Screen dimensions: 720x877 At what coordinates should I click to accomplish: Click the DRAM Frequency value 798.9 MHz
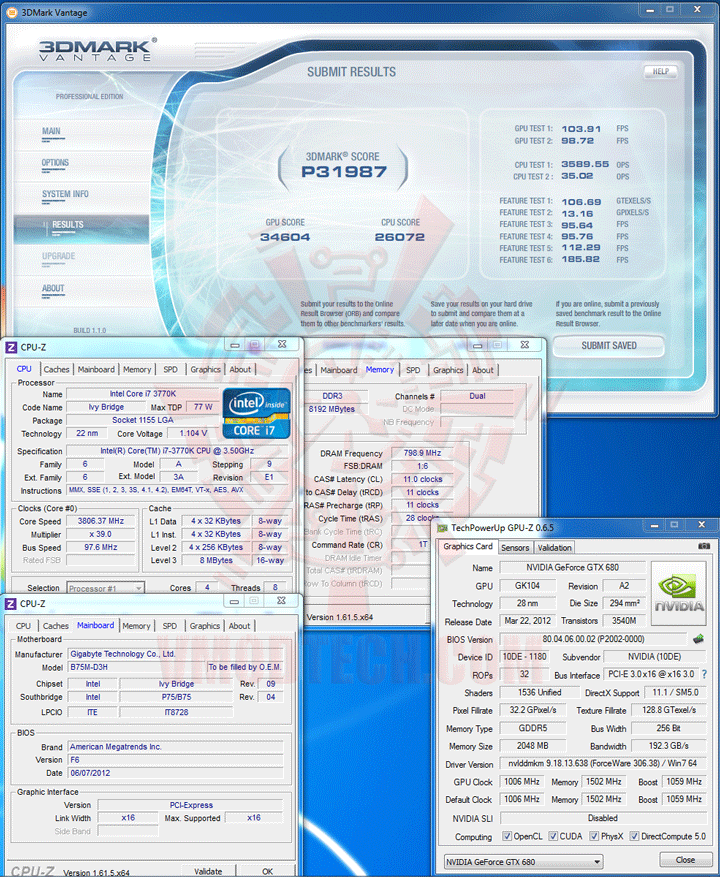click(x=422, y=453)
